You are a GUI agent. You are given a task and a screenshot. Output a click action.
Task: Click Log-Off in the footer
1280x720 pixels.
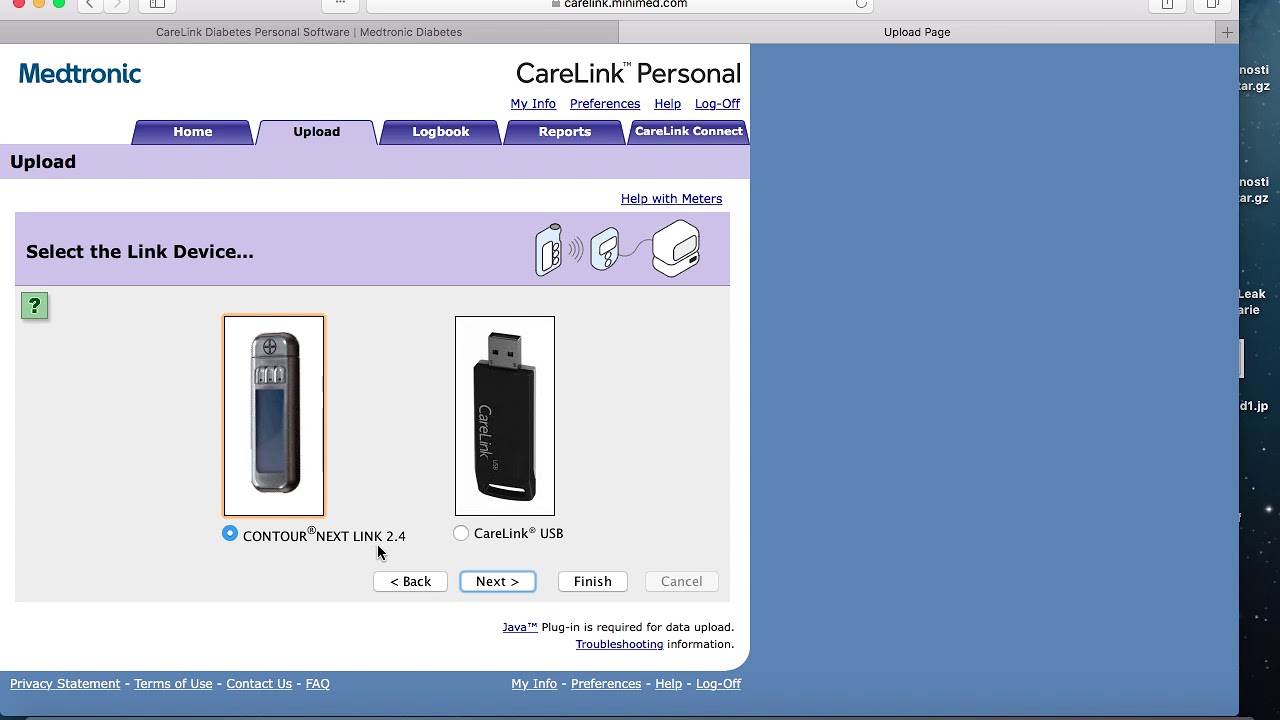click(718, 684)
